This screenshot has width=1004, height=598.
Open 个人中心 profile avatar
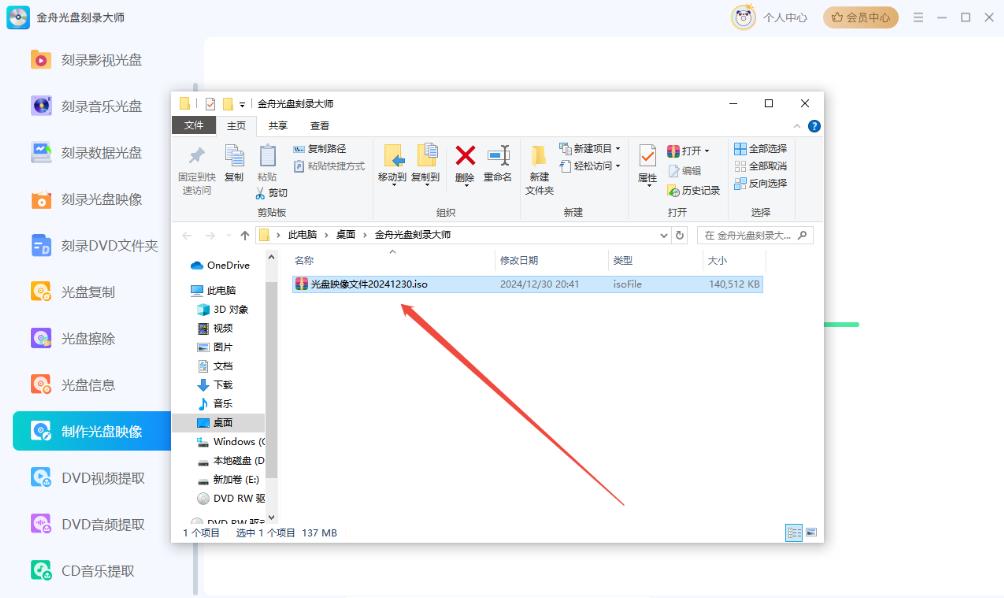(743, 17)
